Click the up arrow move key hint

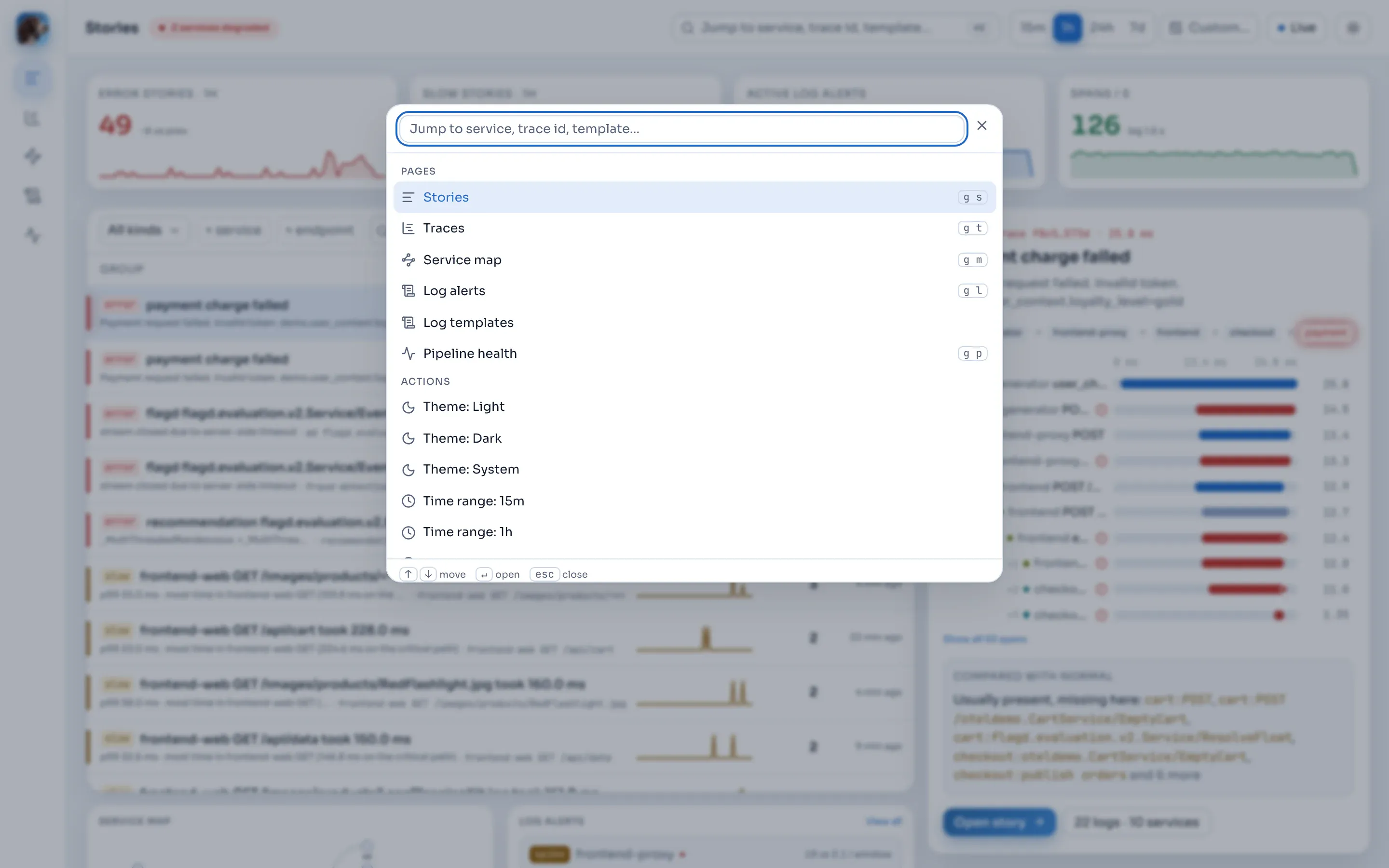(x=408, y=574)
